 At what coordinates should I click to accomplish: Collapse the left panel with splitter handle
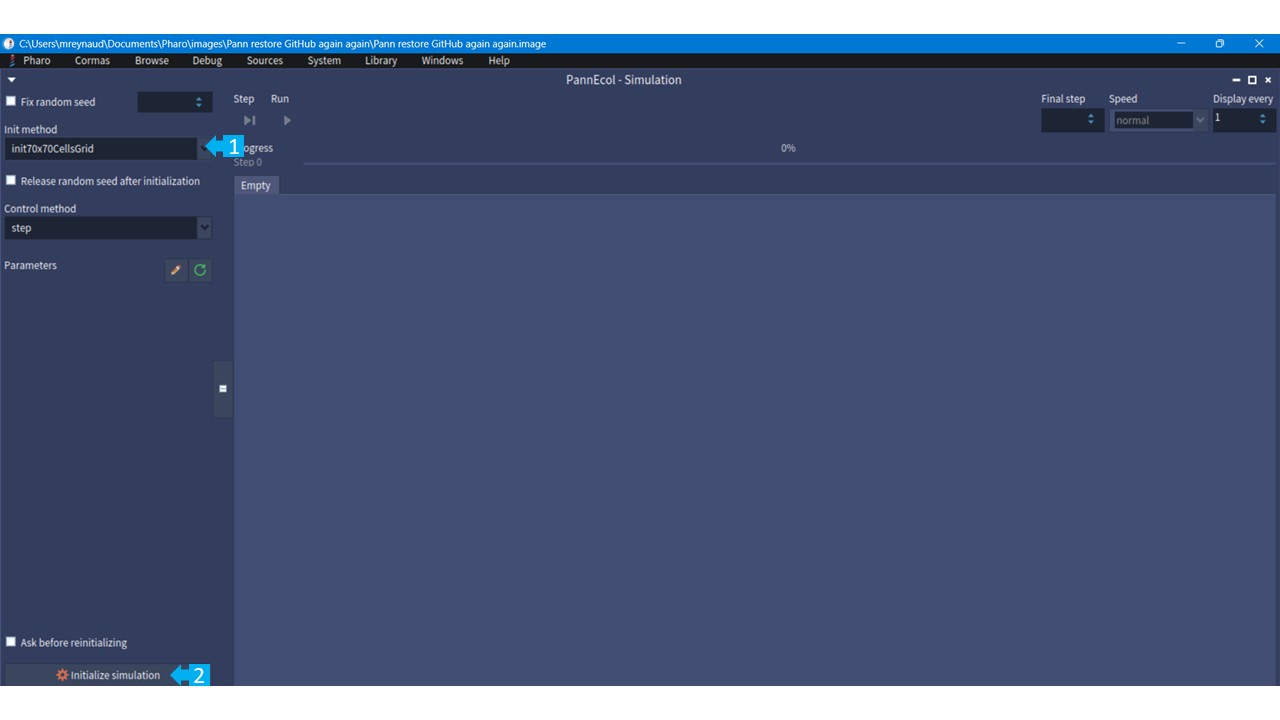[223, 389]
